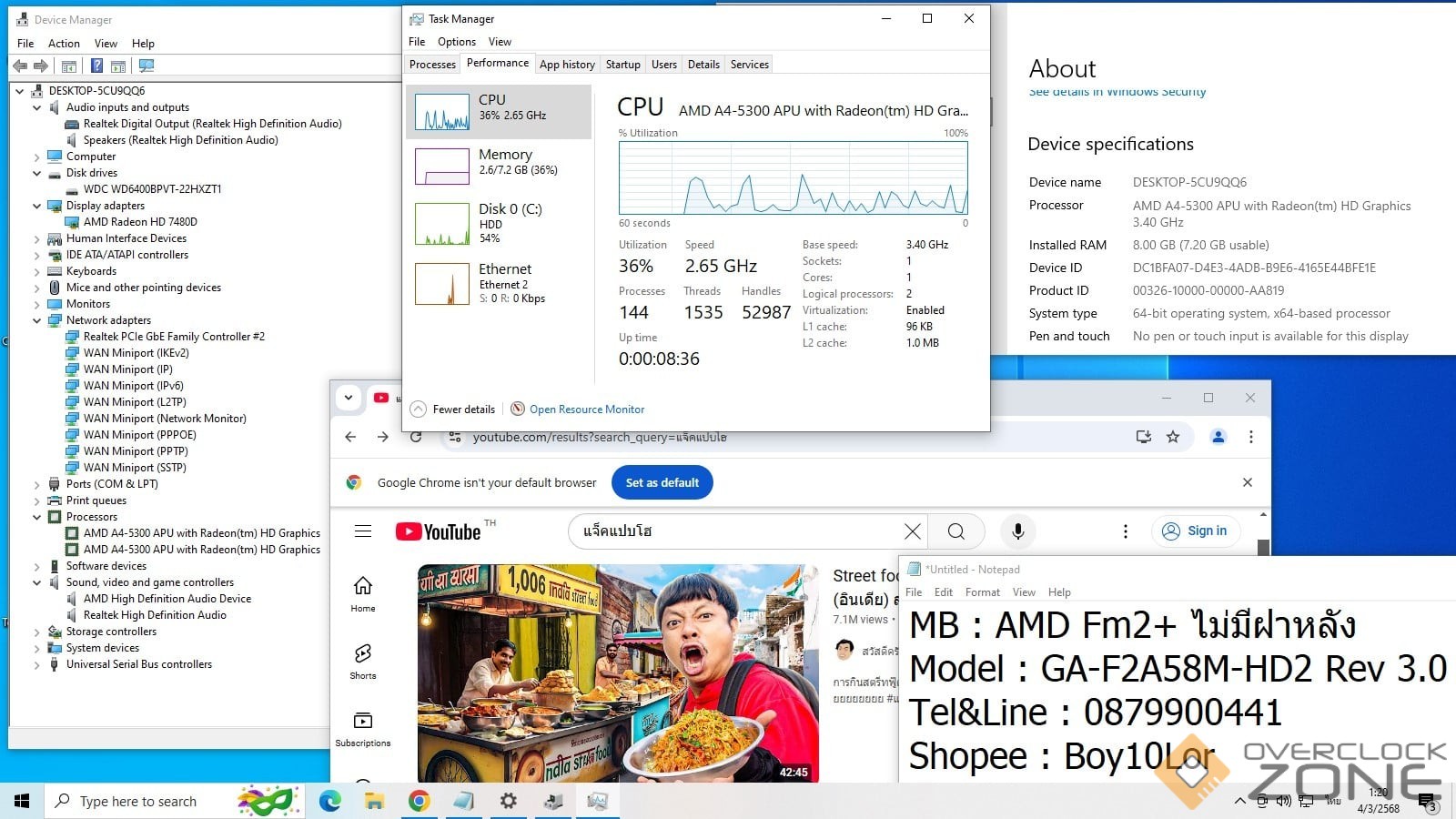The width and height of the screenshot is (1456, 819).
Task: Clear YouTube search box with X
Action: click(x=912, y=531)
